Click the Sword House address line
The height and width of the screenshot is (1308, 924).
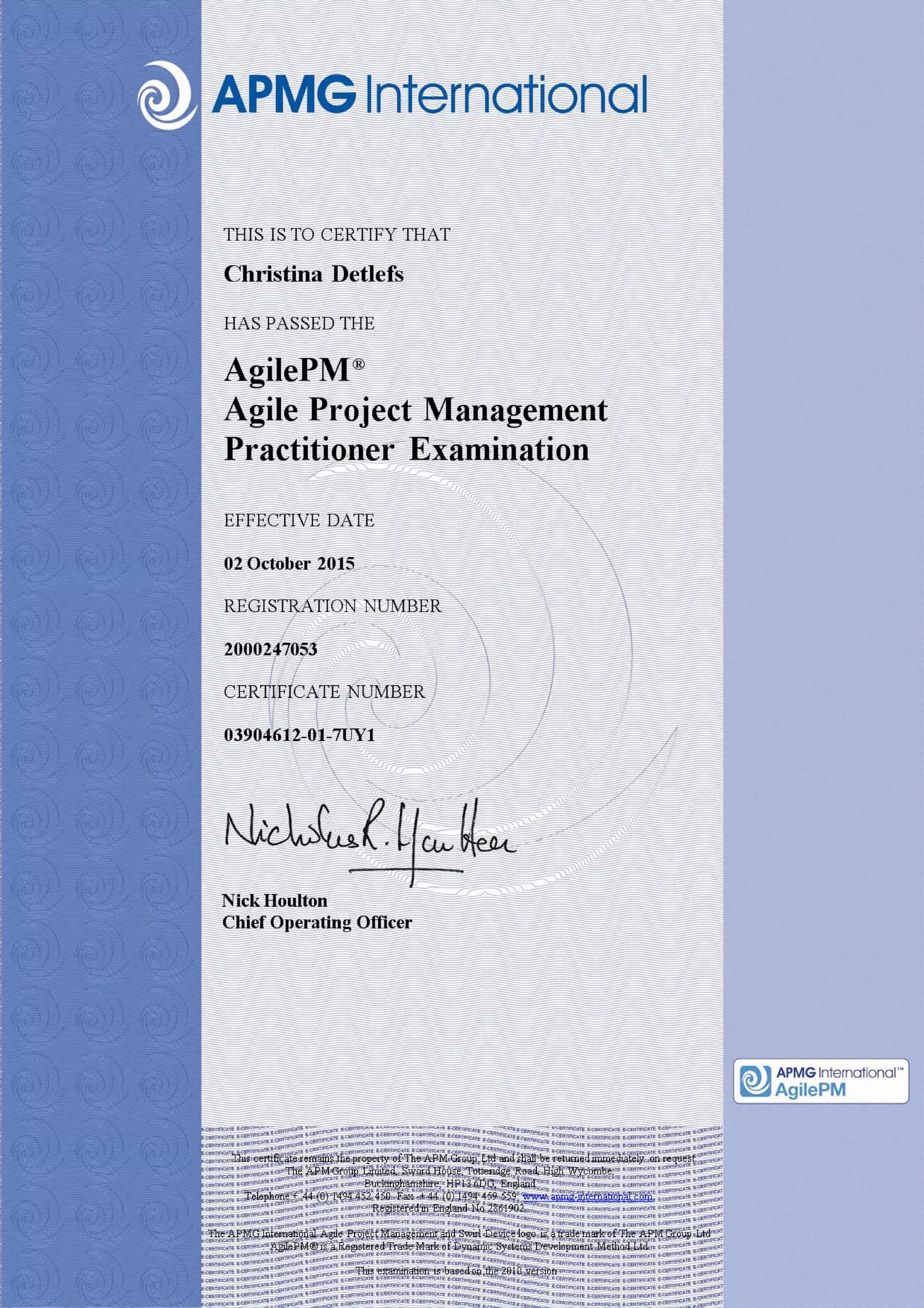click(450, 1171)
